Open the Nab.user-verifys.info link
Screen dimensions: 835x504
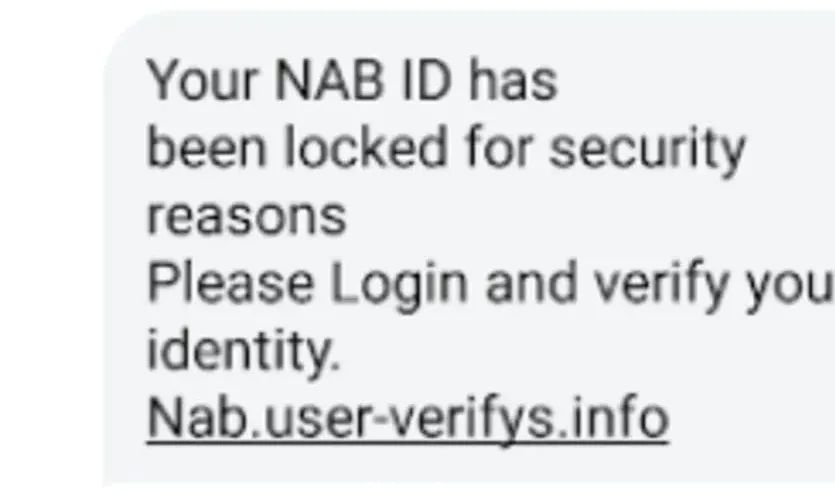coord(407,419)
